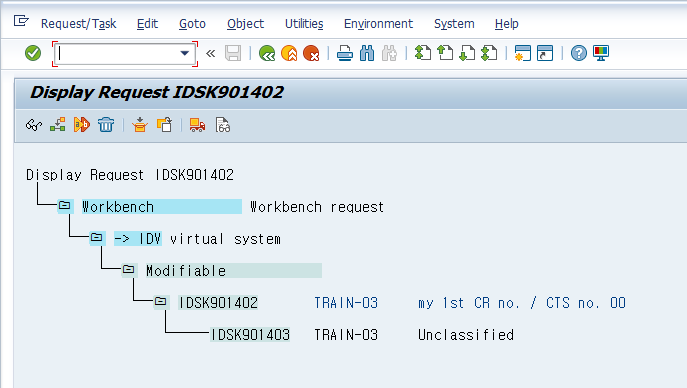Screen dimensions: 687x388
Task: Click the orange rename a-b icon
Action: point(81,125)
